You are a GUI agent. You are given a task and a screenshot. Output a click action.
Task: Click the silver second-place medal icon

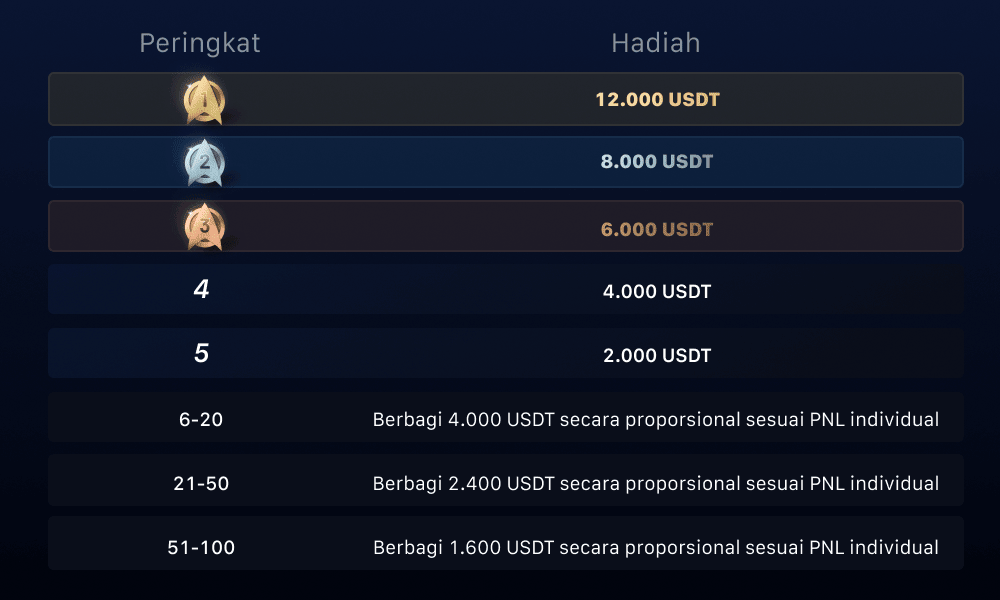[x=204, y=163]
